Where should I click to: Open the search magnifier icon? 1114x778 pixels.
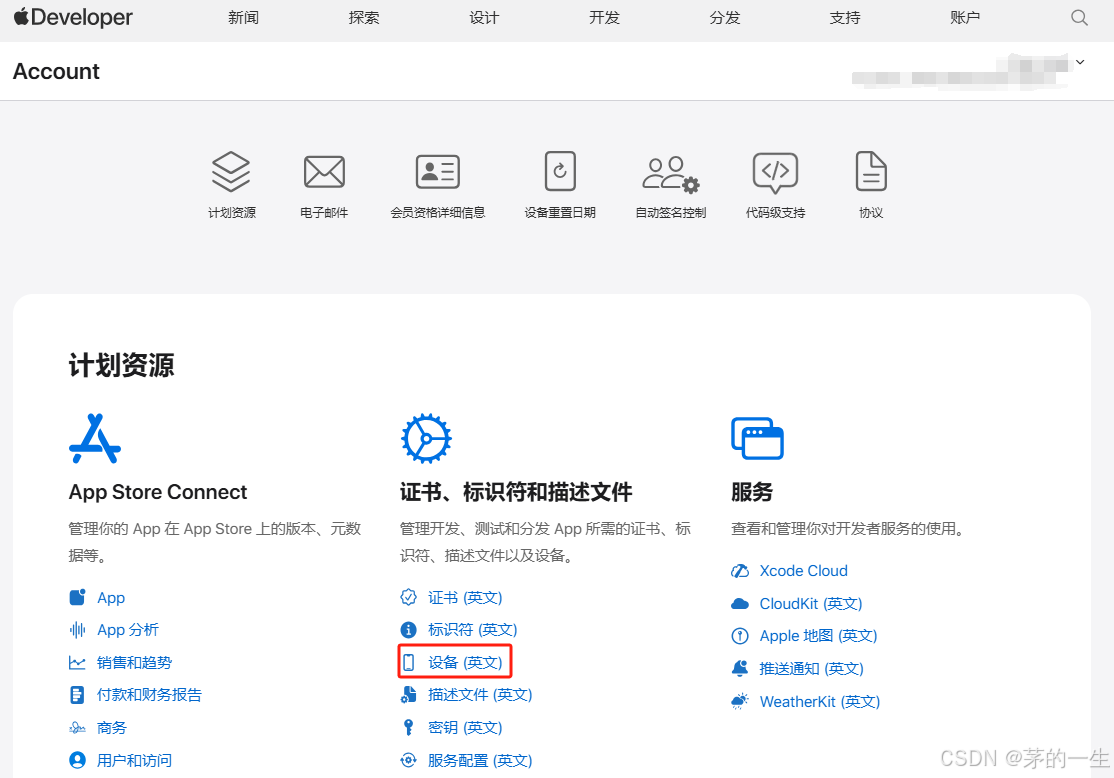point(1079,18)
